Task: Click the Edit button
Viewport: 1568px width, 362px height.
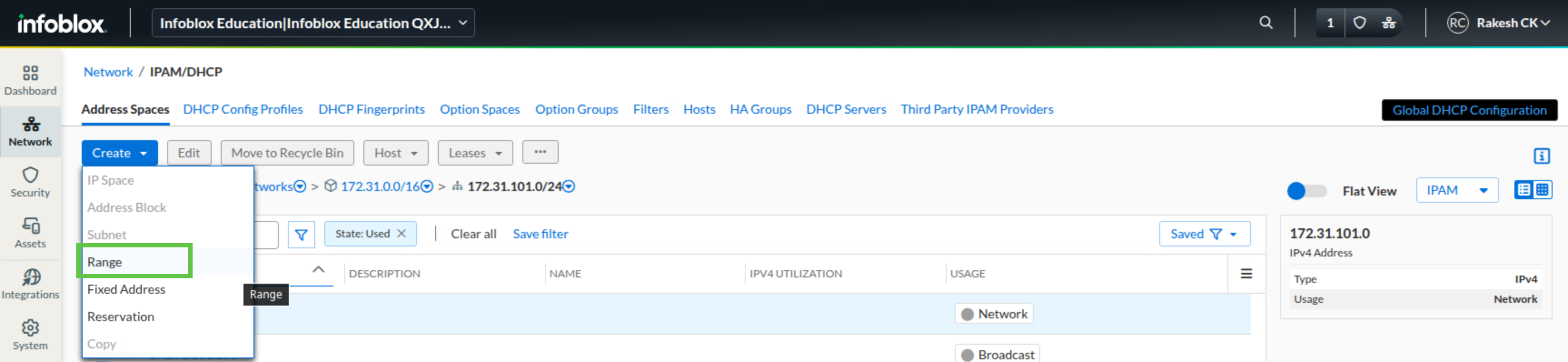Action: click(x=189, y=153)
